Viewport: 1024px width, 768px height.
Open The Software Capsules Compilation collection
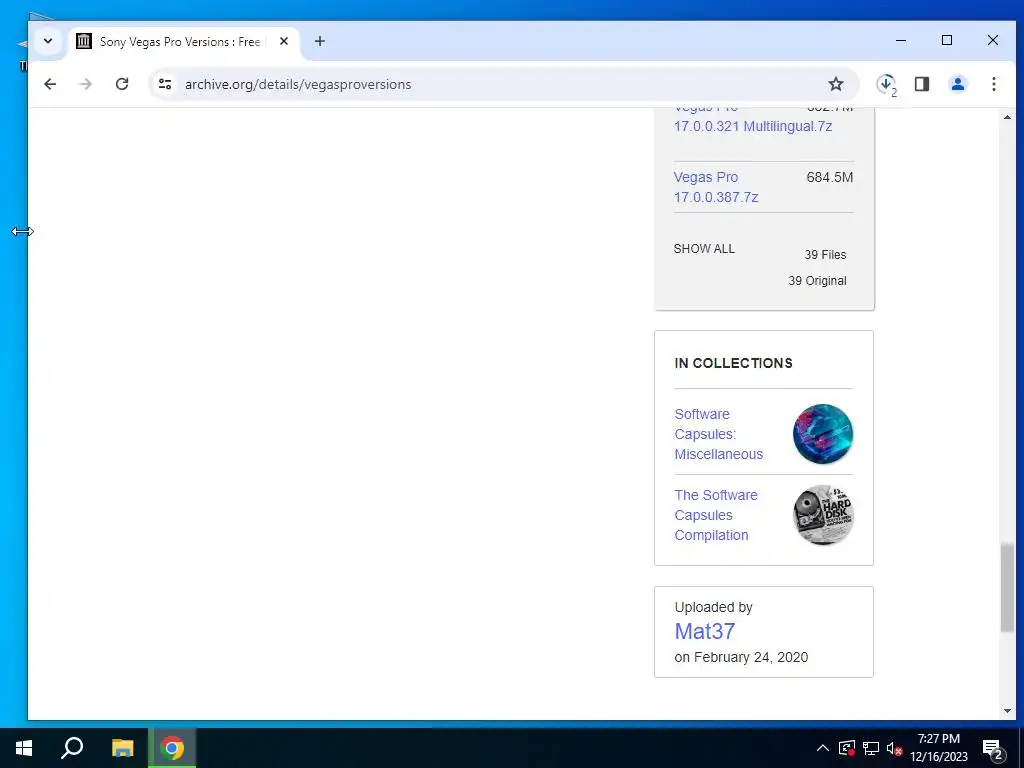click(716, 515)
